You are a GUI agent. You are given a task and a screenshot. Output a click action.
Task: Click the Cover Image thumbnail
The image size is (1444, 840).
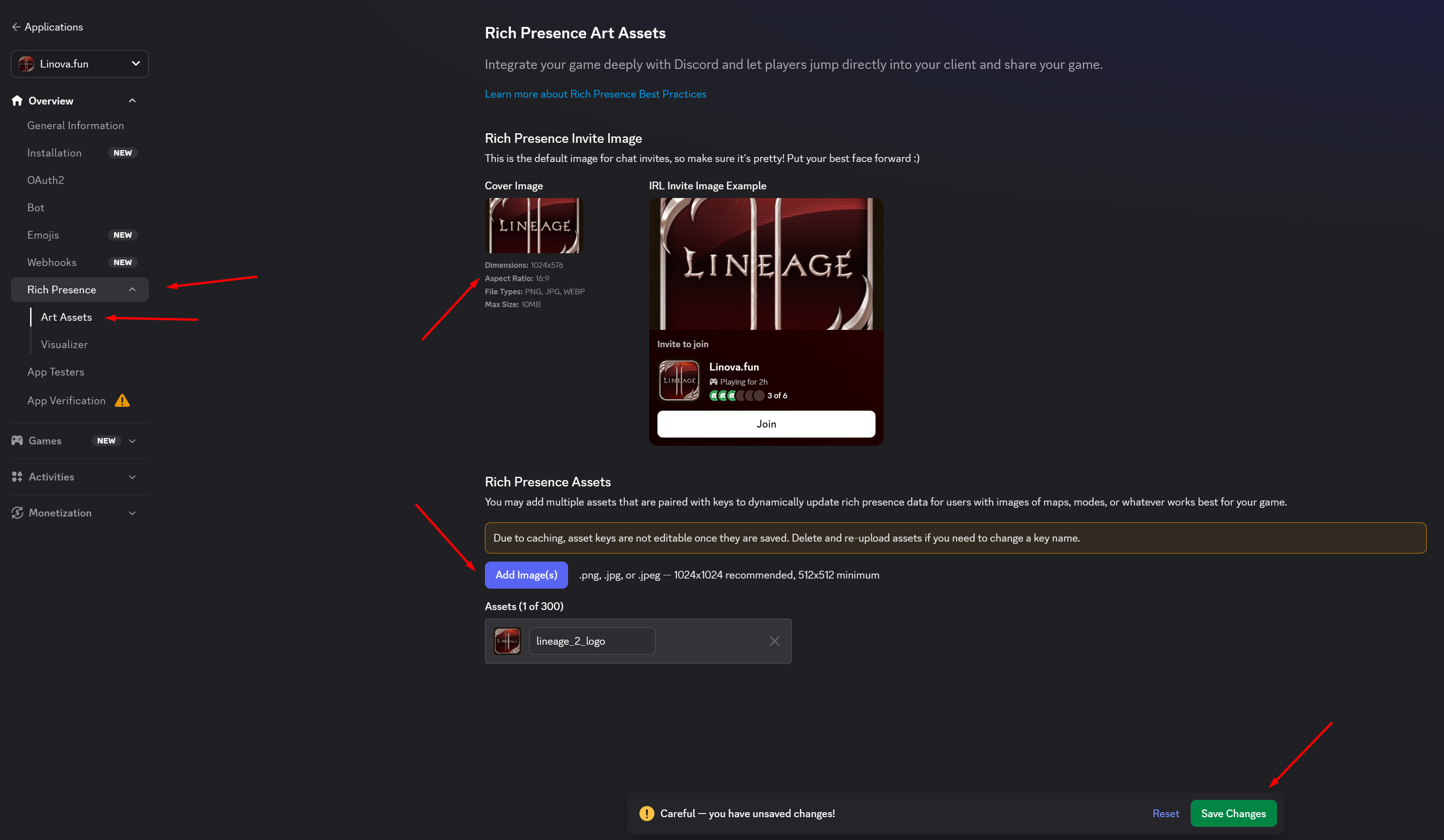[534, 226]
